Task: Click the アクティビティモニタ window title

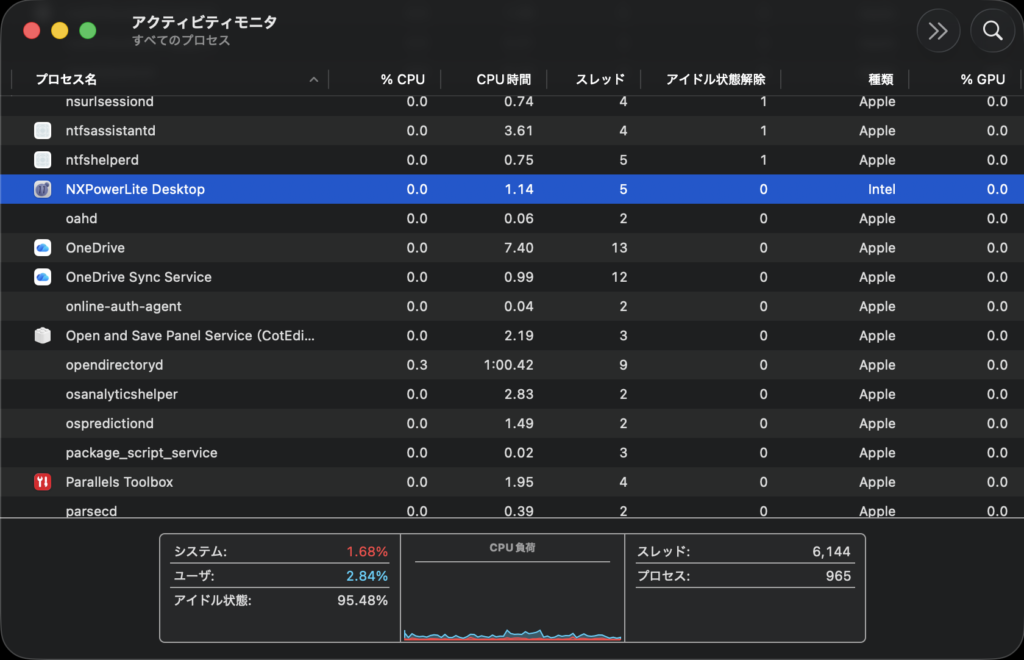Action: (x=204, y=22)
